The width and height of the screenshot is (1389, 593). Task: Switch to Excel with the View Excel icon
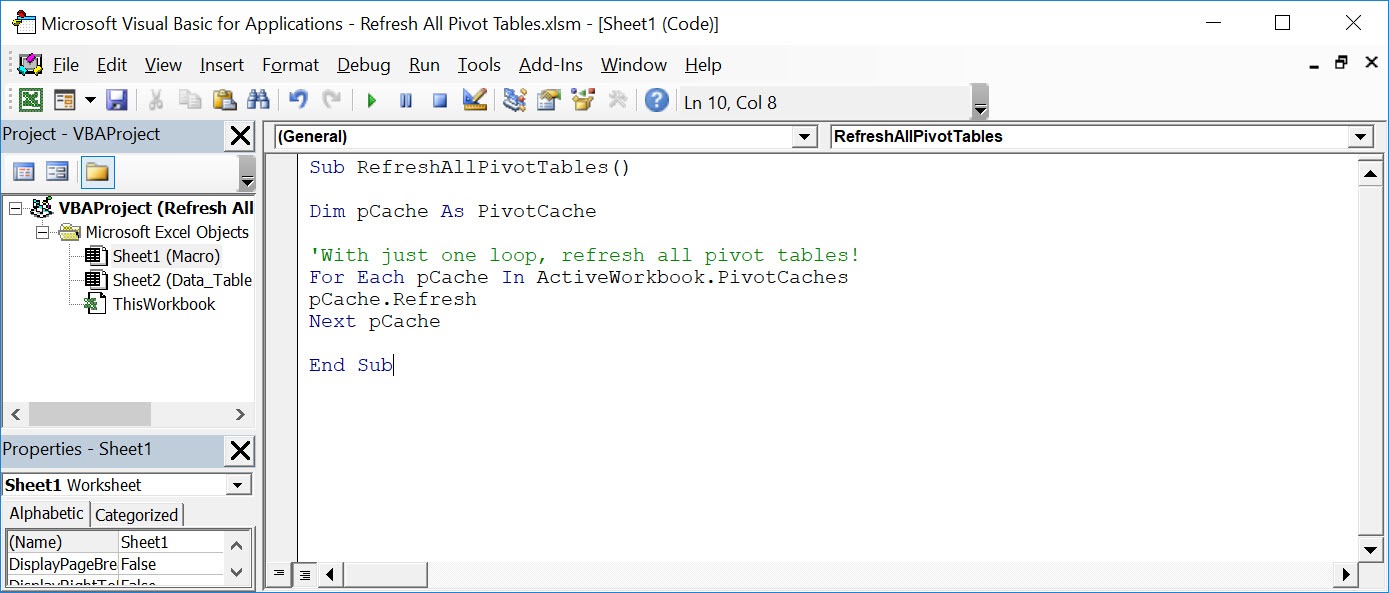(x=30, y=100)
